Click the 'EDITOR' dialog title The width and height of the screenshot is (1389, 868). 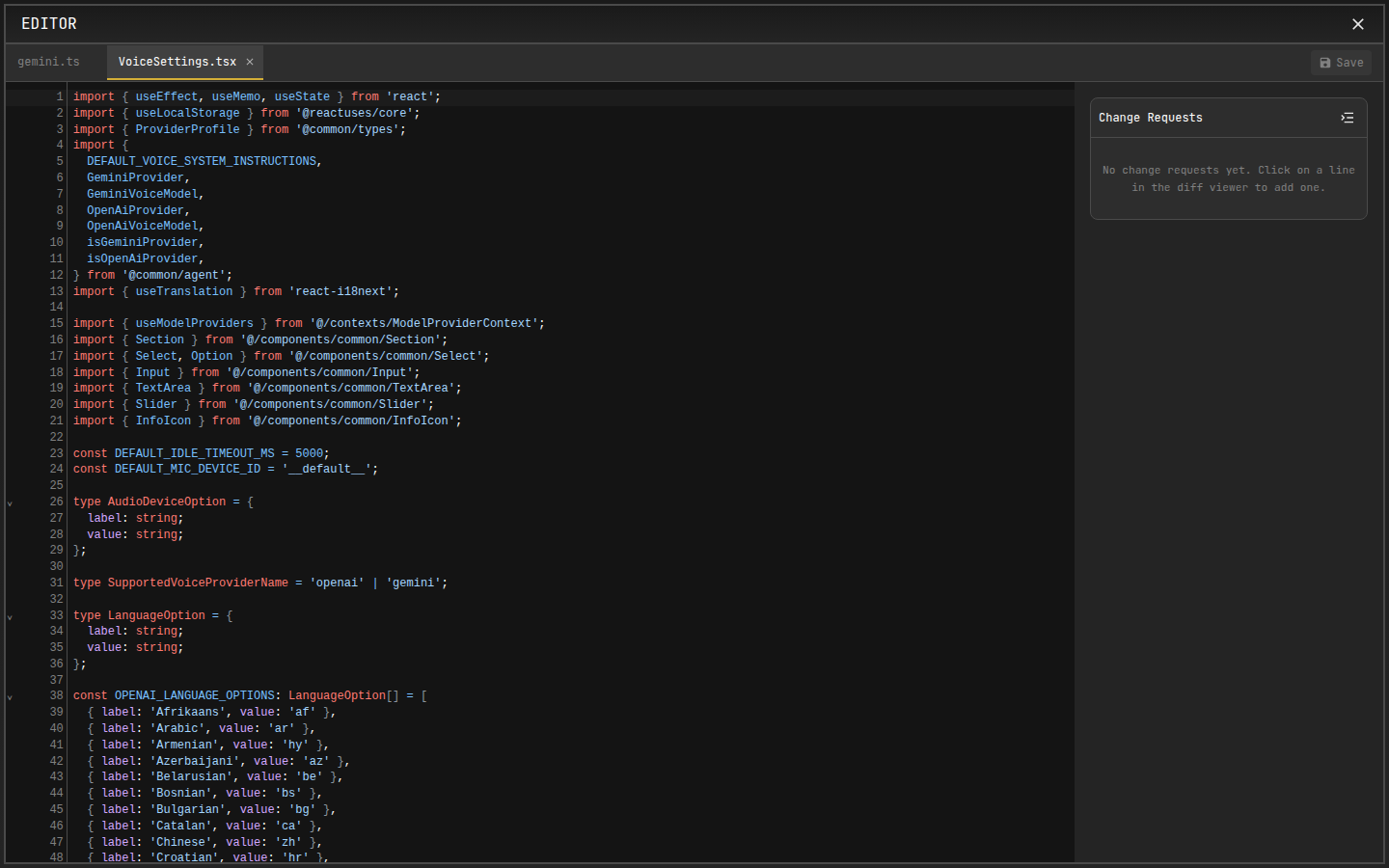[49, 24]
